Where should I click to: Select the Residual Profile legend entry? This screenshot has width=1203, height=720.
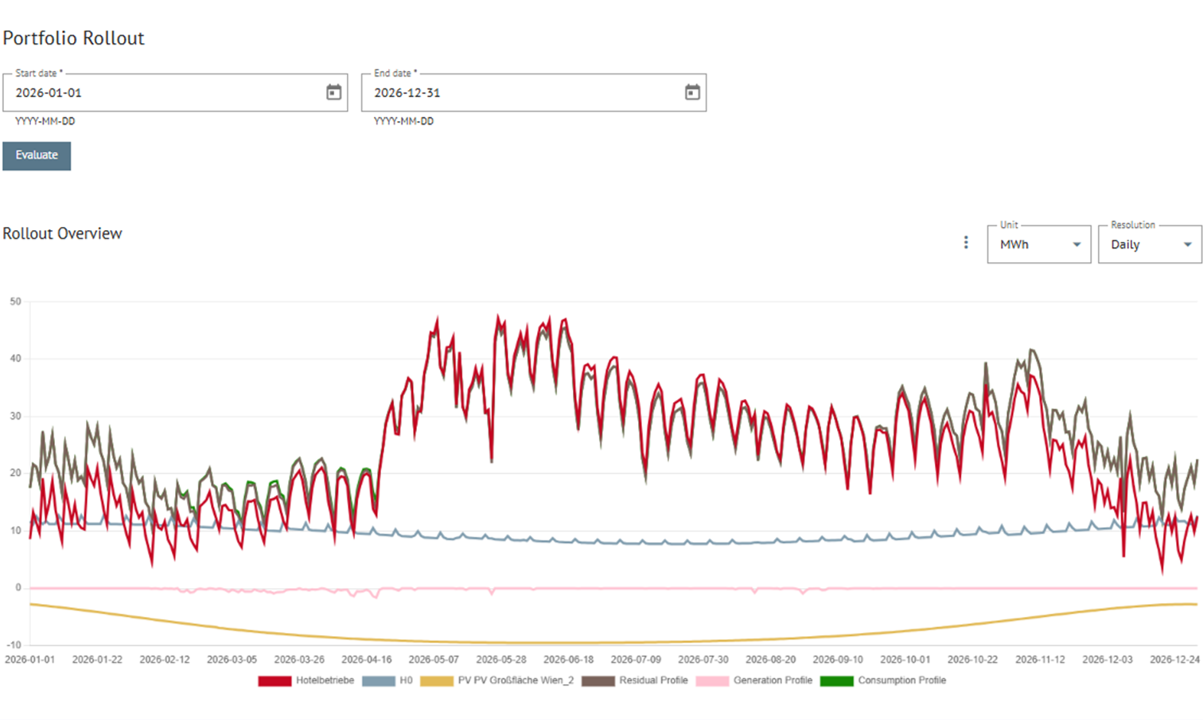tap(653, 680)
